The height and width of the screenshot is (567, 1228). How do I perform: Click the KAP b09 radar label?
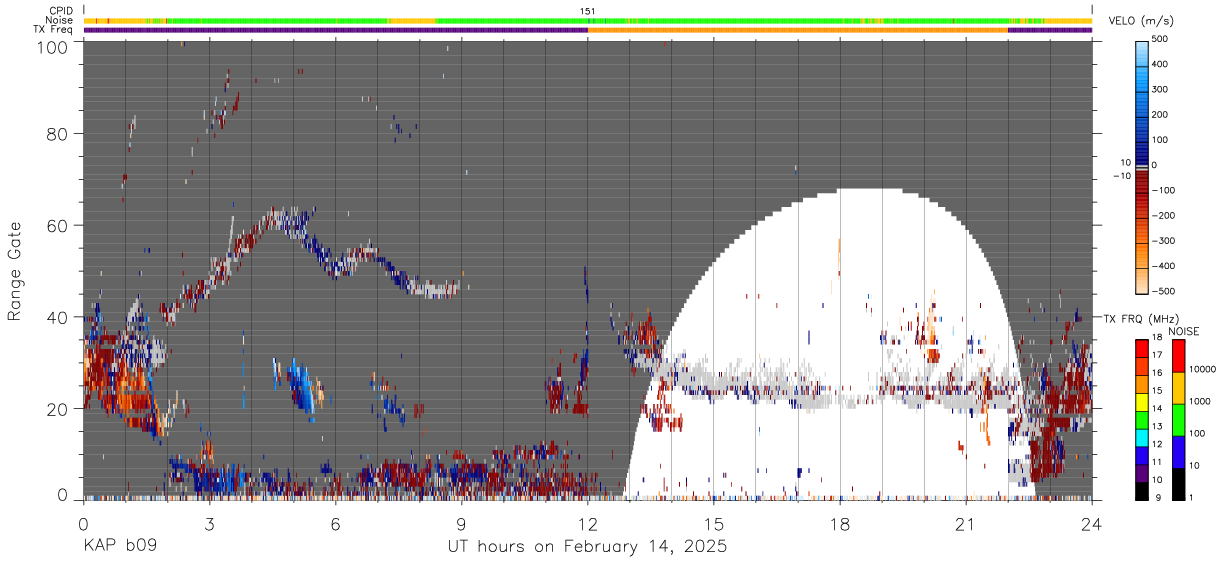click(x=119, y=548)
